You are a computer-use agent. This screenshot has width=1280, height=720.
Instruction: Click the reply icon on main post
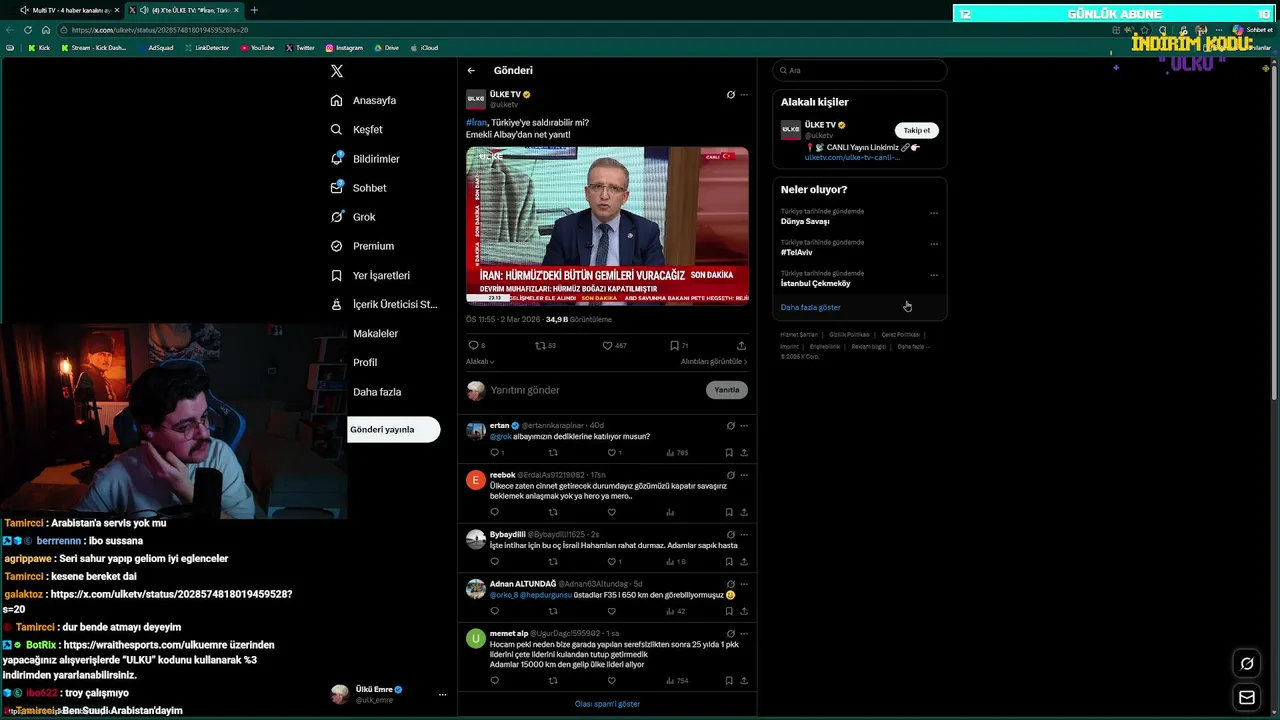[x=474, y=345]
